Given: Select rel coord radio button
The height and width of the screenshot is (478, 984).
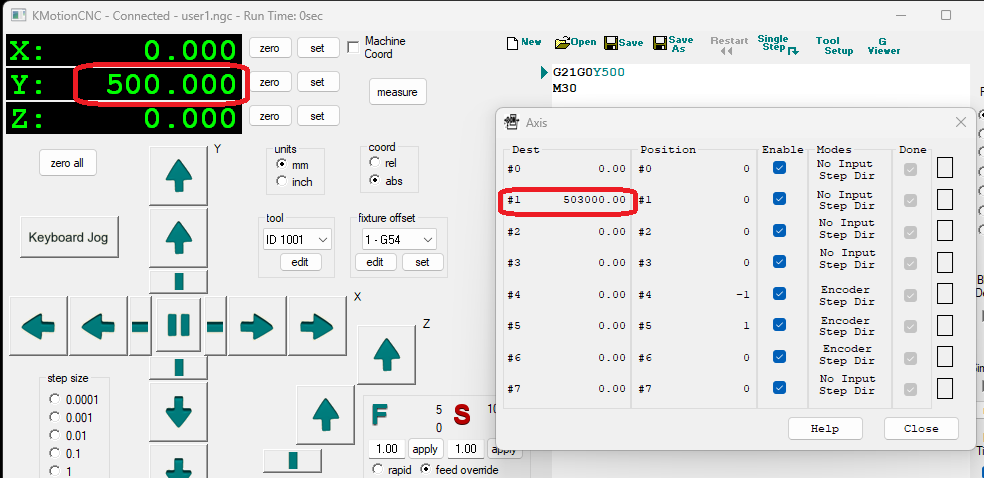Looking at the screenshot, I should click(375, 163).
